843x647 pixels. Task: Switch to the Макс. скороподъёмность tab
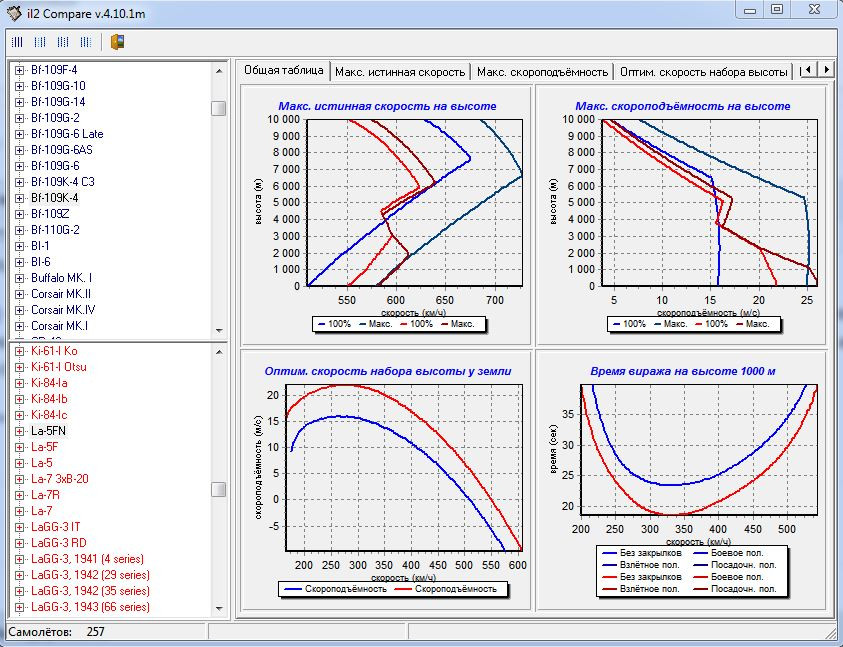(542, 72)
